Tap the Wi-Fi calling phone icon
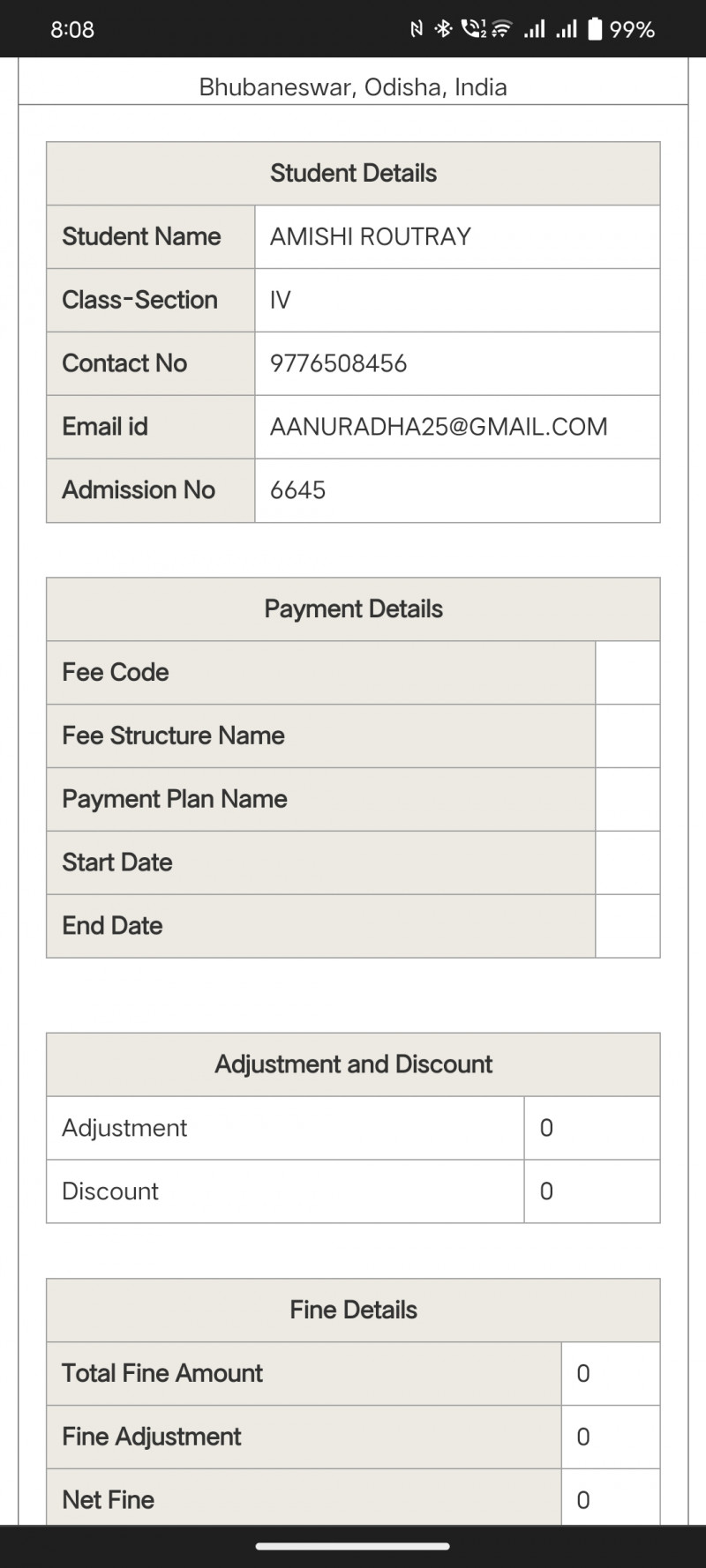 tap(473, 30)
